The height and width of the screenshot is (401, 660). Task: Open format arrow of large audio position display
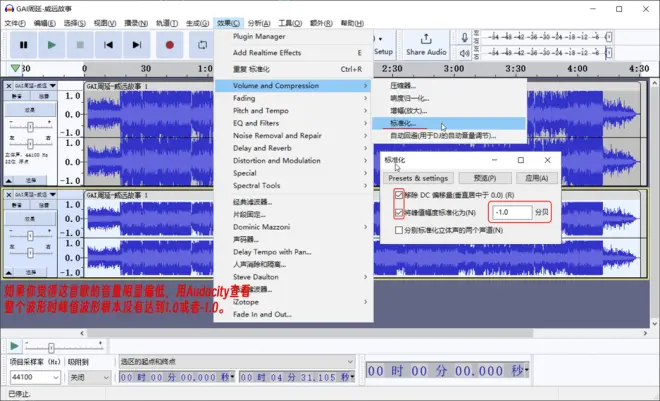(526, 371)
